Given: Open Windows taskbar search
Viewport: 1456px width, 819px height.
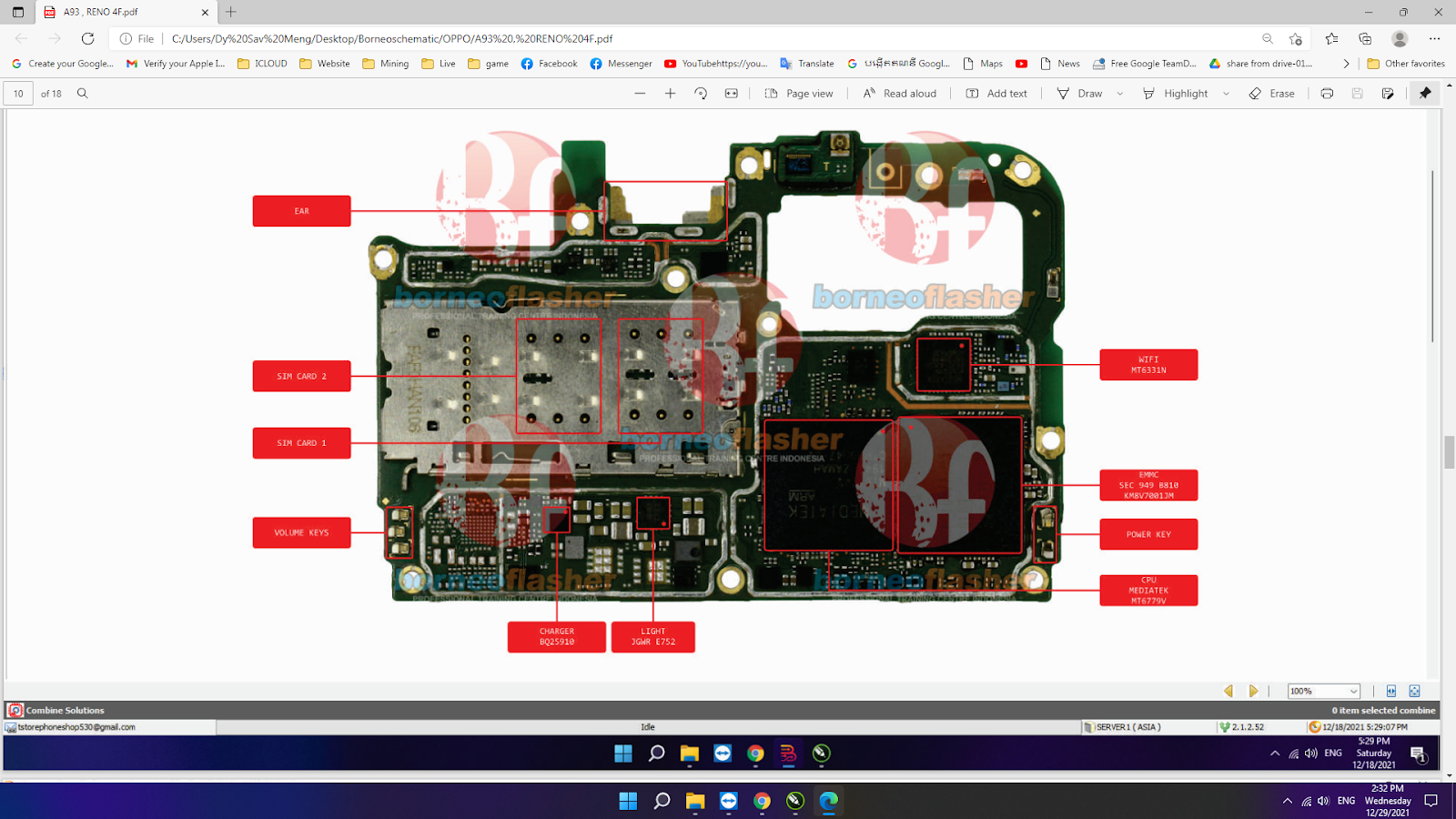Looking at the screenshot, I should [x=662, y=801].
